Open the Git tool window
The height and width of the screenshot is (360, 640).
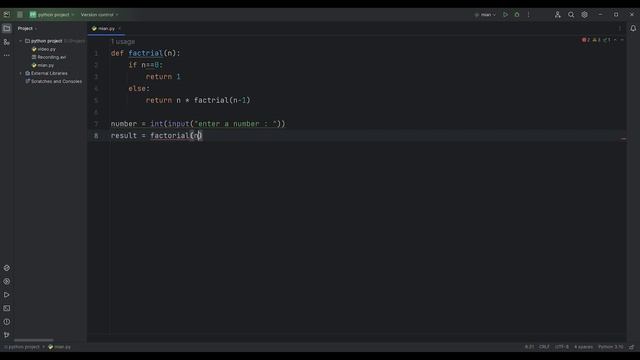[7, 335]
